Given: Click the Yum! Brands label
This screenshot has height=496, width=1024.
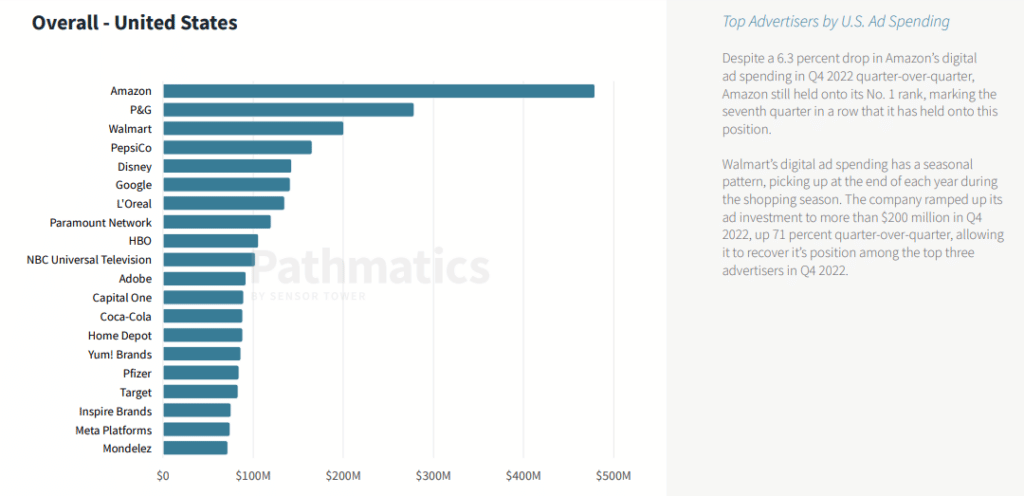Looking at the screenshot, I should [x=120, y=354].
